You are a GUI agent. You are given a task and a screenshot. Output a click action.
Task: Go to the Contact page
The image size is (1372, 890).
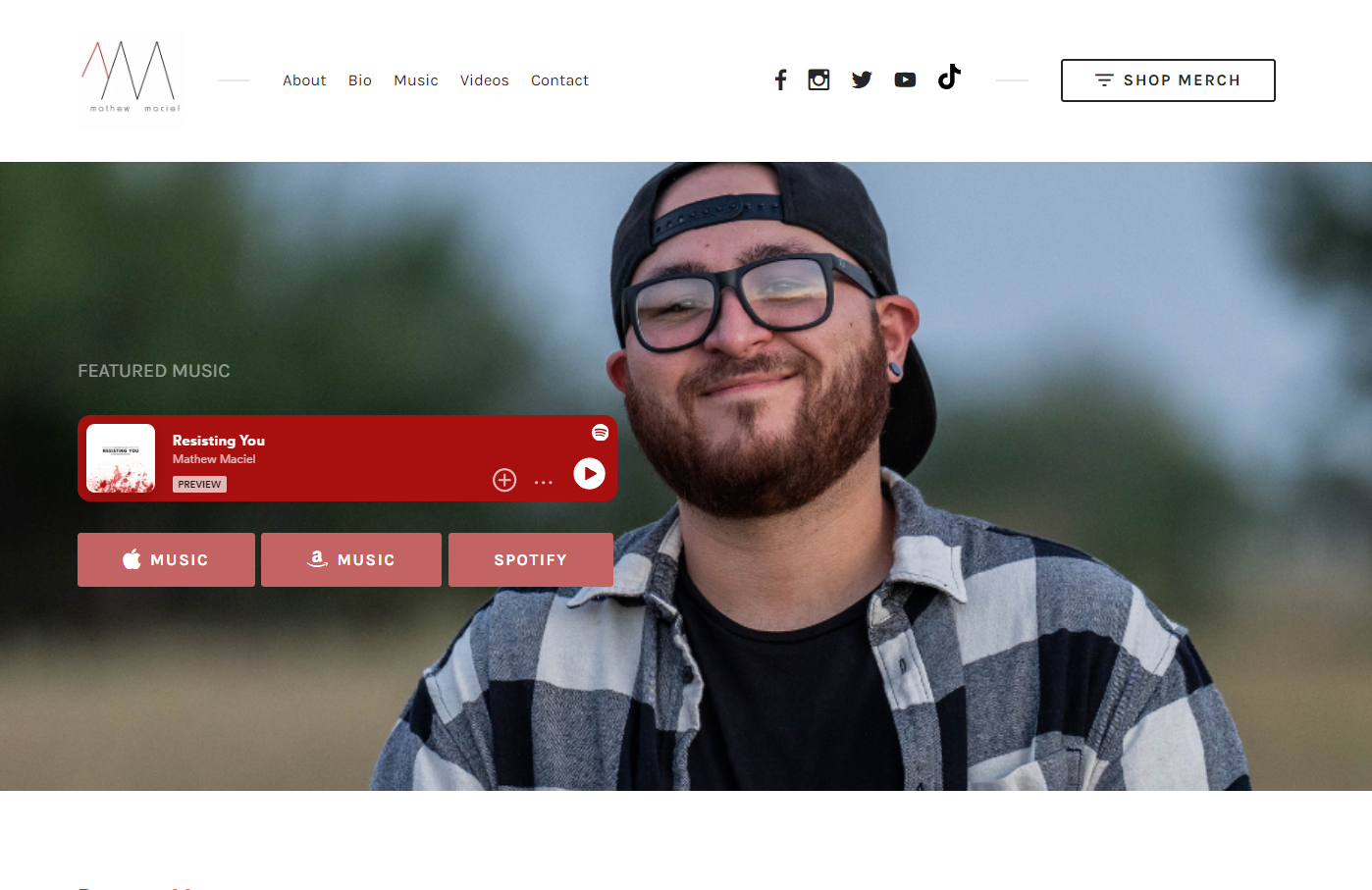(559, 80)
